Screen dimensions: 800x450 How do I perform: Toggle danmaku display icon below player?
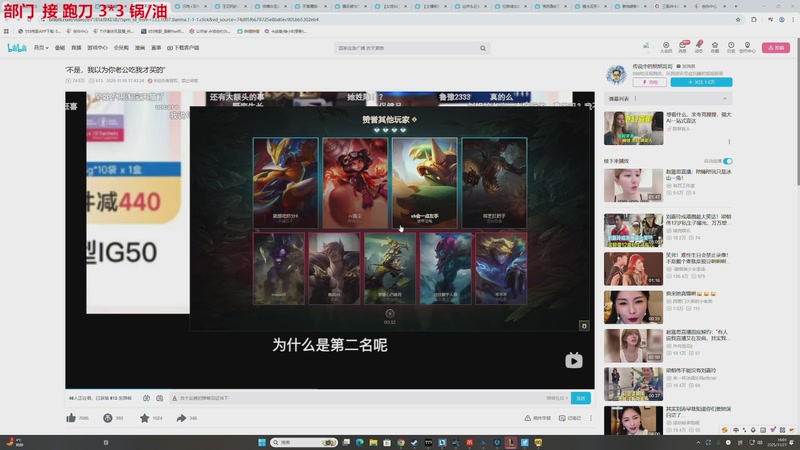coord(146,398)
